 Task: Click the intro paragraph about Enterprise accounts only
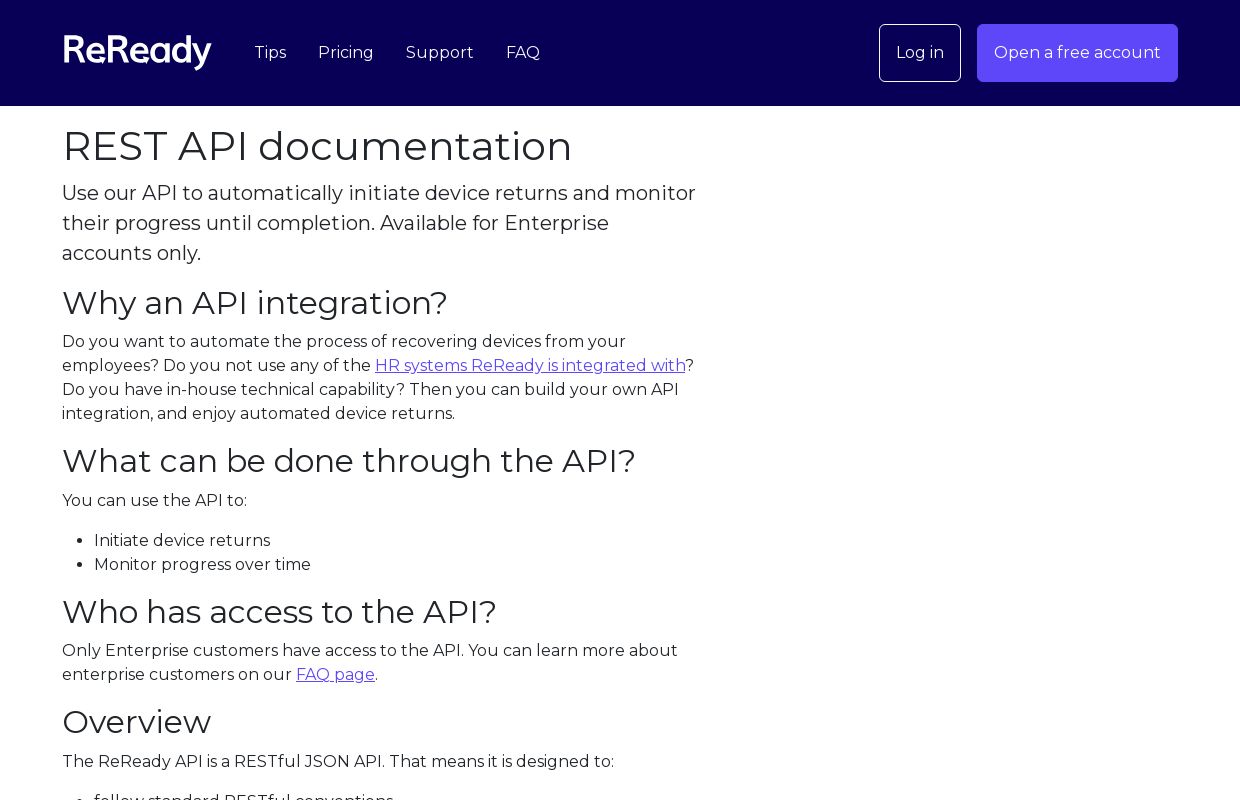pos(379,223)
